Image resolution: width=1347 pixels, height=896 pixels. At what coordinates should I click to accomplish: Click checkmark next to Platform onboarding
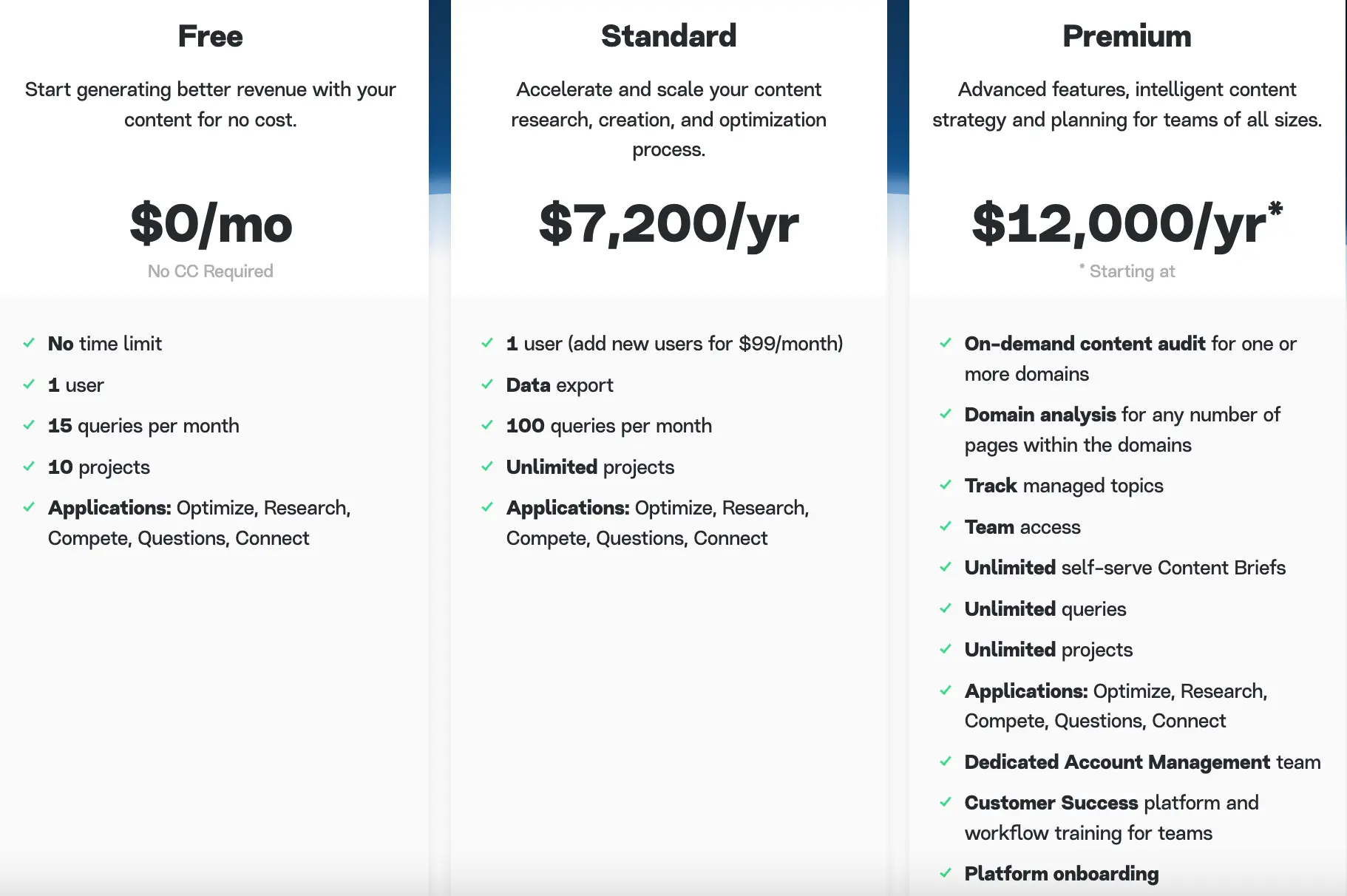coord(946,873)
